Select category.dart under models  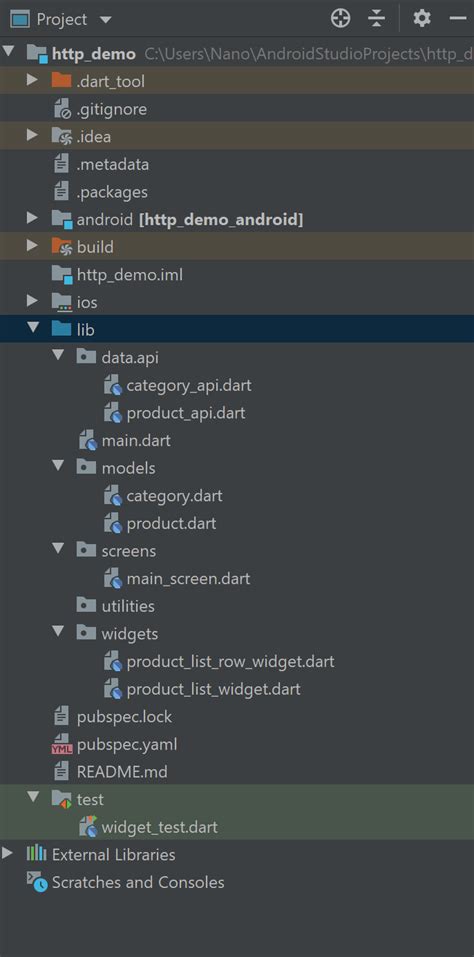[x=174, y=496]
